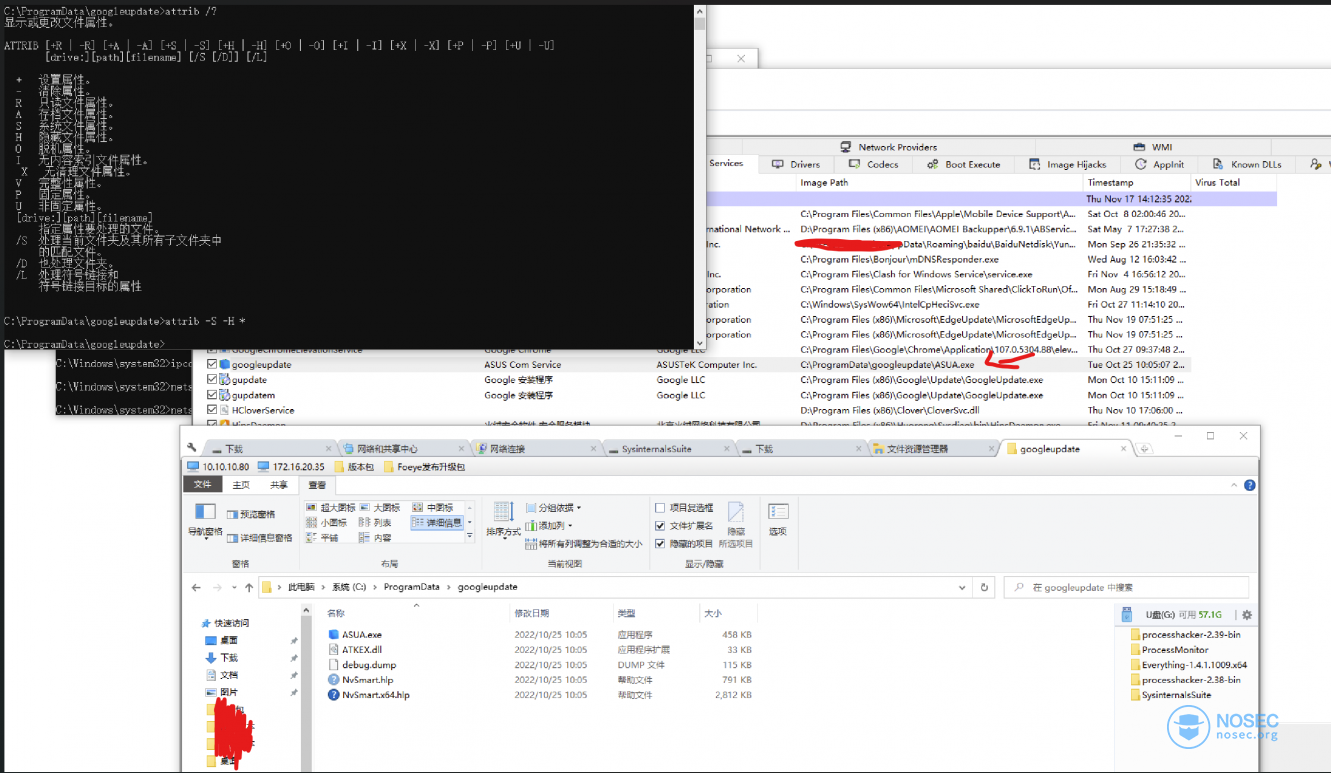The height and width of the screenshot is (773, 1331).
Task: Uncheck the gupdate entry in Autoruns
Action: [211, 380]
